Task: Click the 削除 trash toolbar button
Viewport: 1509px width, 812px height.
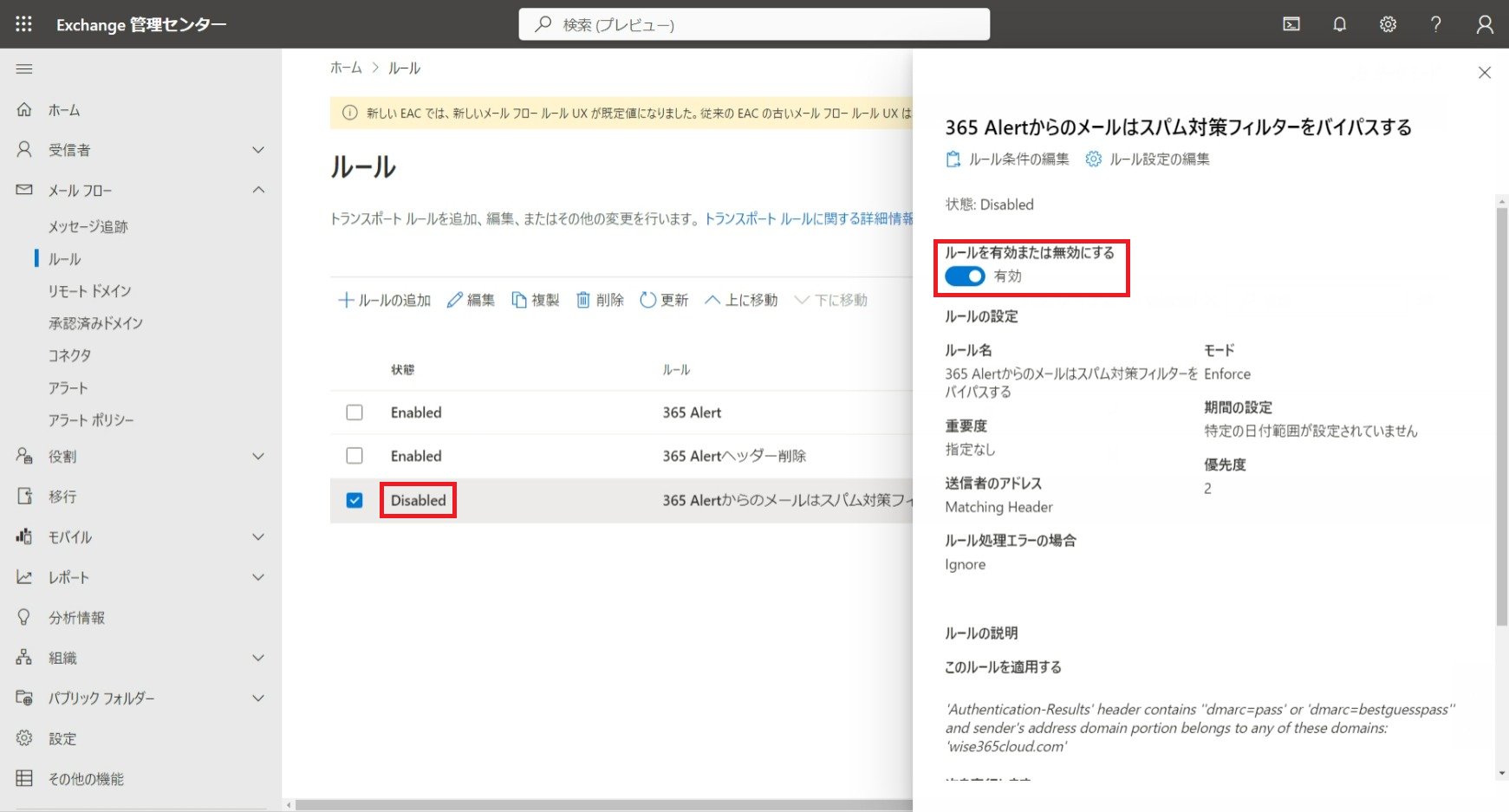Action: point(600,300)
